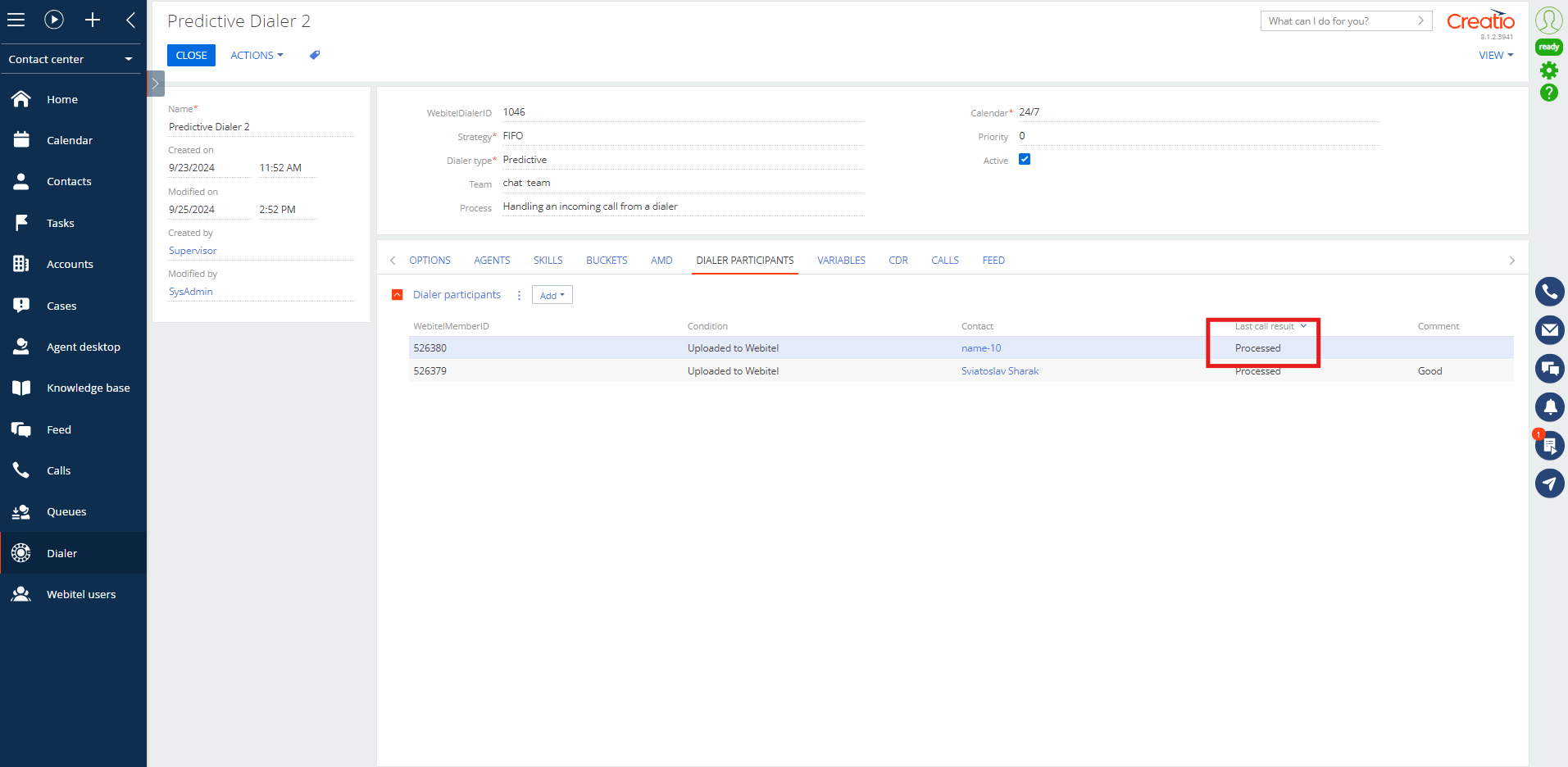Image resolution: width=1568 pixels, height=767 pixels.
Task: Open contact Sviatoslav Sharak link
Action: (x=1000, y=371)
